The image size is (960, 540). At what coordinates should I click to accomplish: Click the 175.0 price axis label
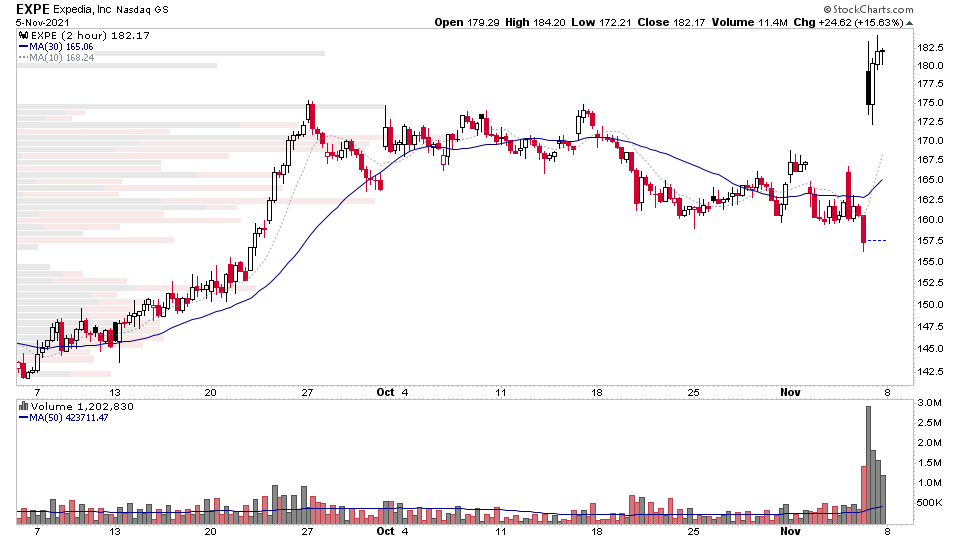pos(931,102)
